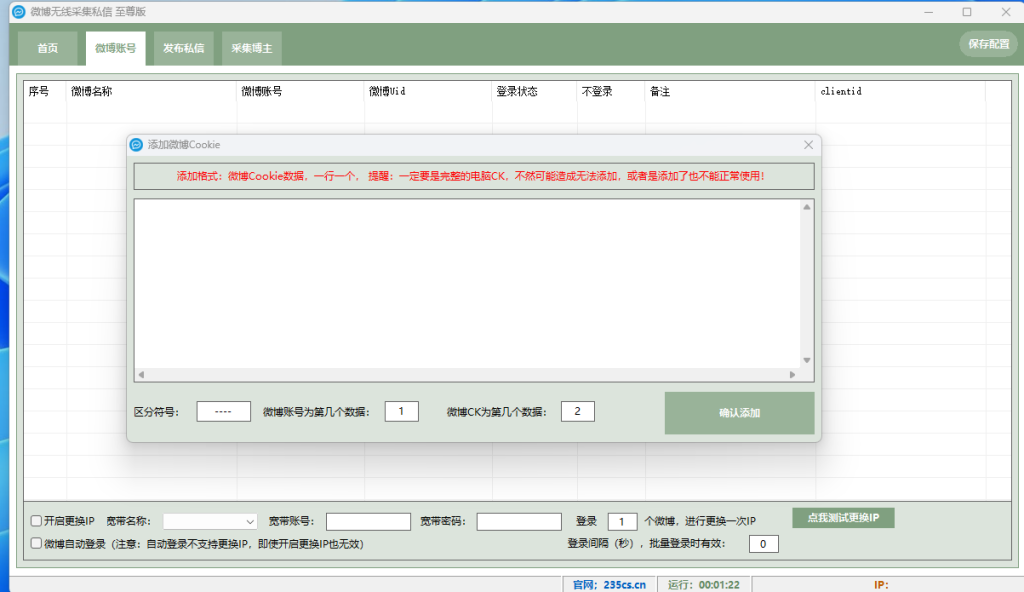
Task: Click the 宽带密码 input field
Action: click(519, 521)
